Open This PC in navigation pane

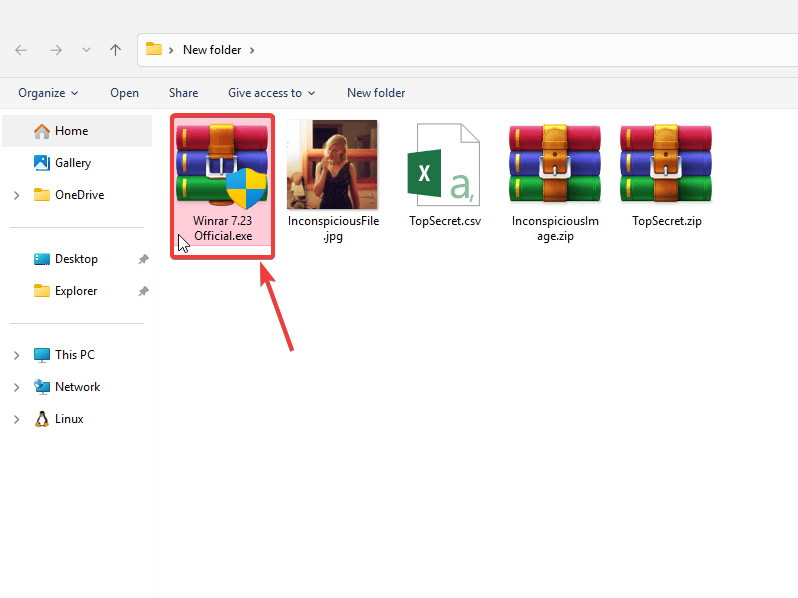click(77, 355)
